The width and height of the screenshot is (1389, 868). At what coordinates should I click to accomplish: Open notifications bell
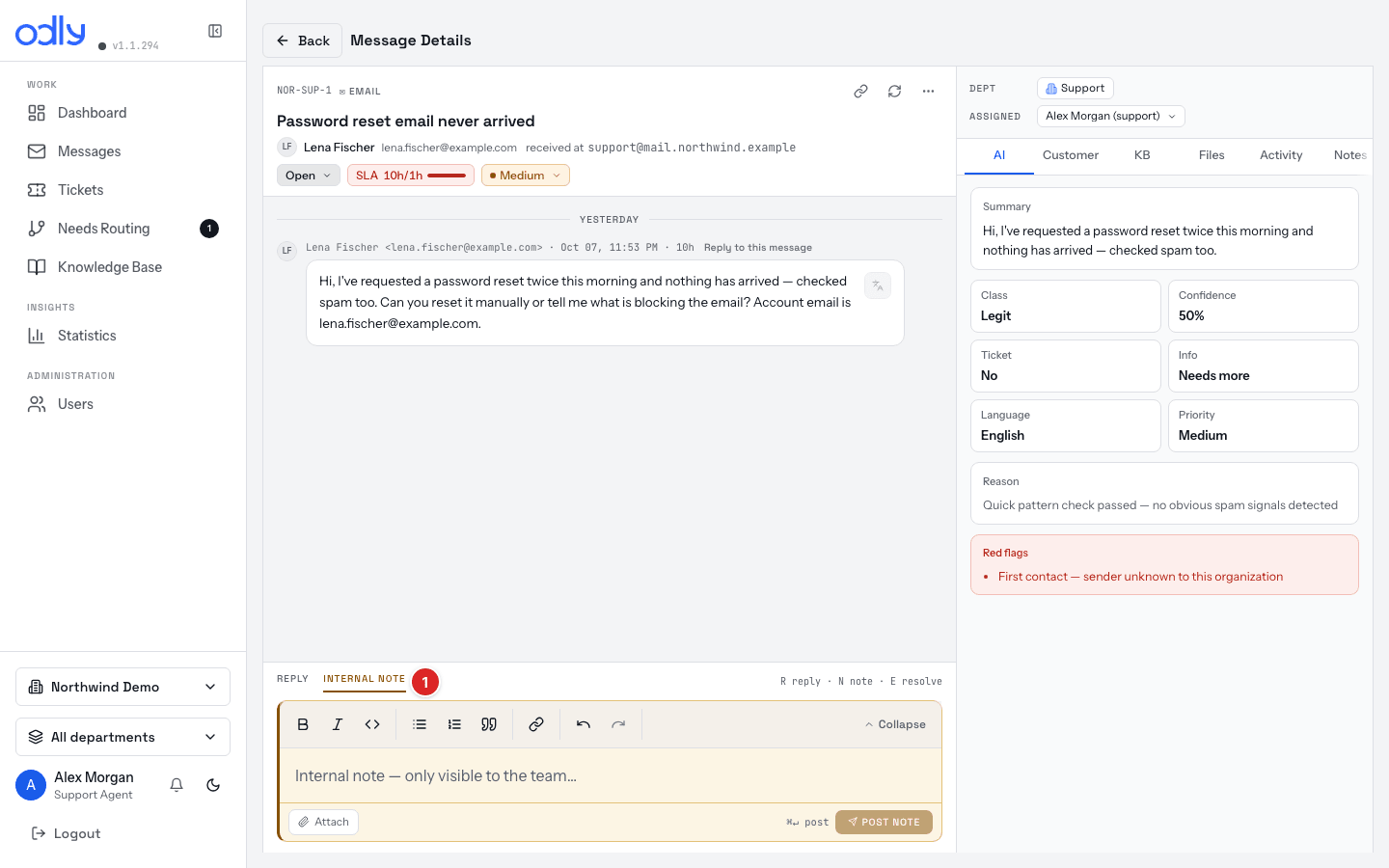pyautogui.click(x=177, y=785)
